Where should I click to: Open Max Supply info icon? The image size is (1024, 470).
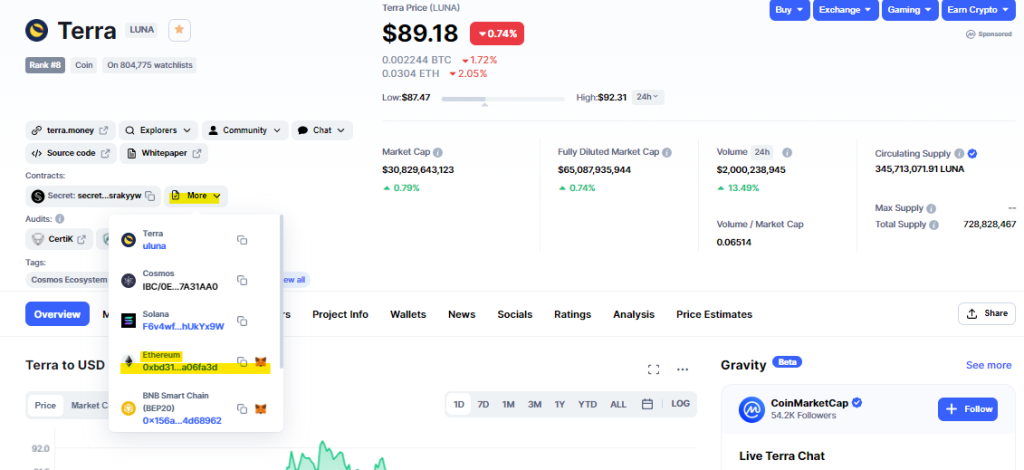(x=931, y=209)
